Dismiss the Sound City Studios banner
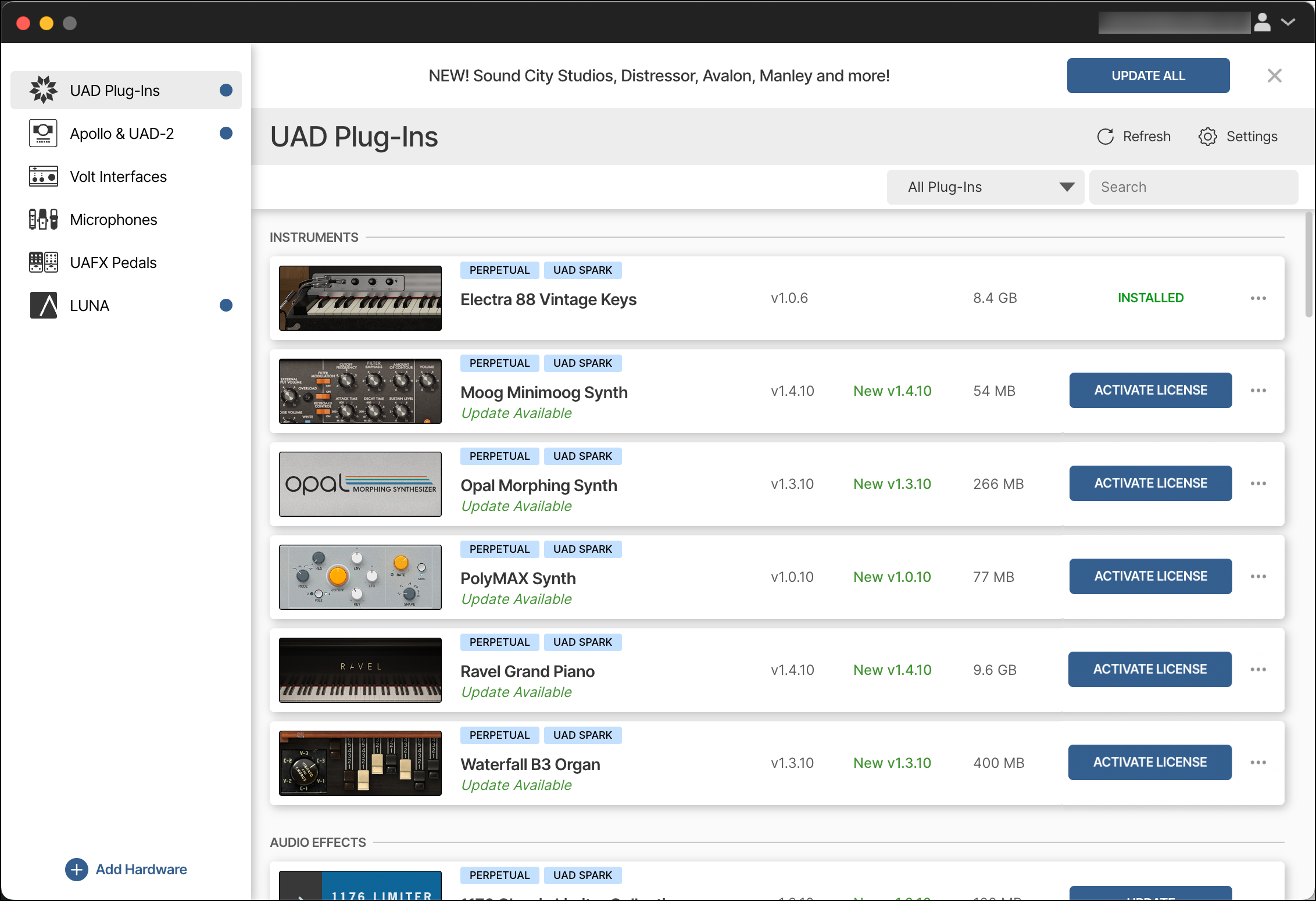The image size is (1316, 901). coord(1274,75)
